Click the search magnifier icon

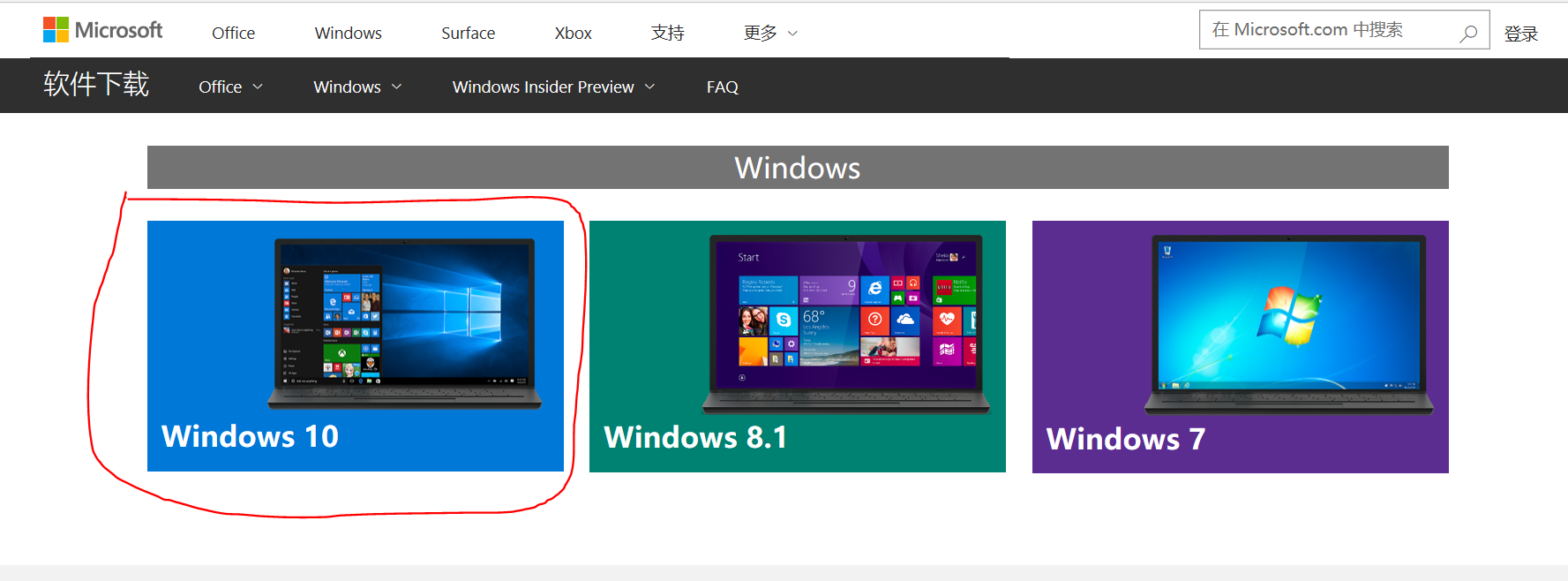coord(1468,33)
